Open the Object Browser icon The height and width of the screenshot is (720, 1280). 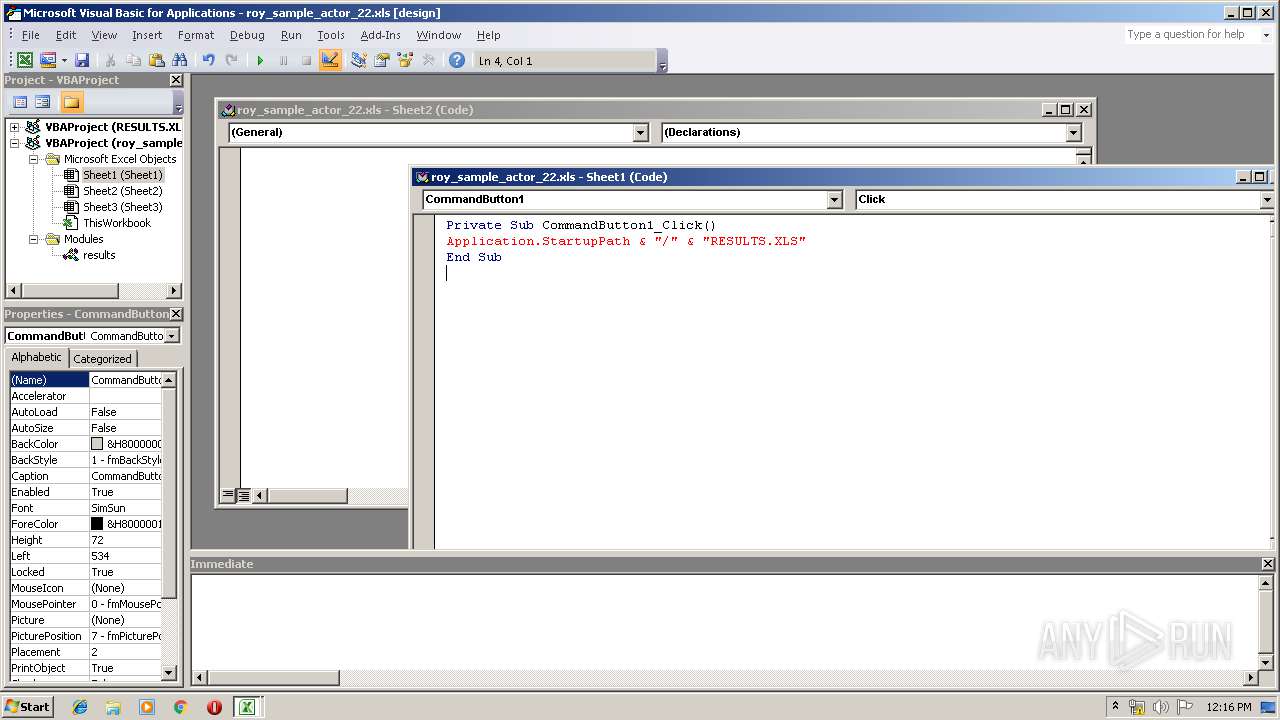pos(405,61)
